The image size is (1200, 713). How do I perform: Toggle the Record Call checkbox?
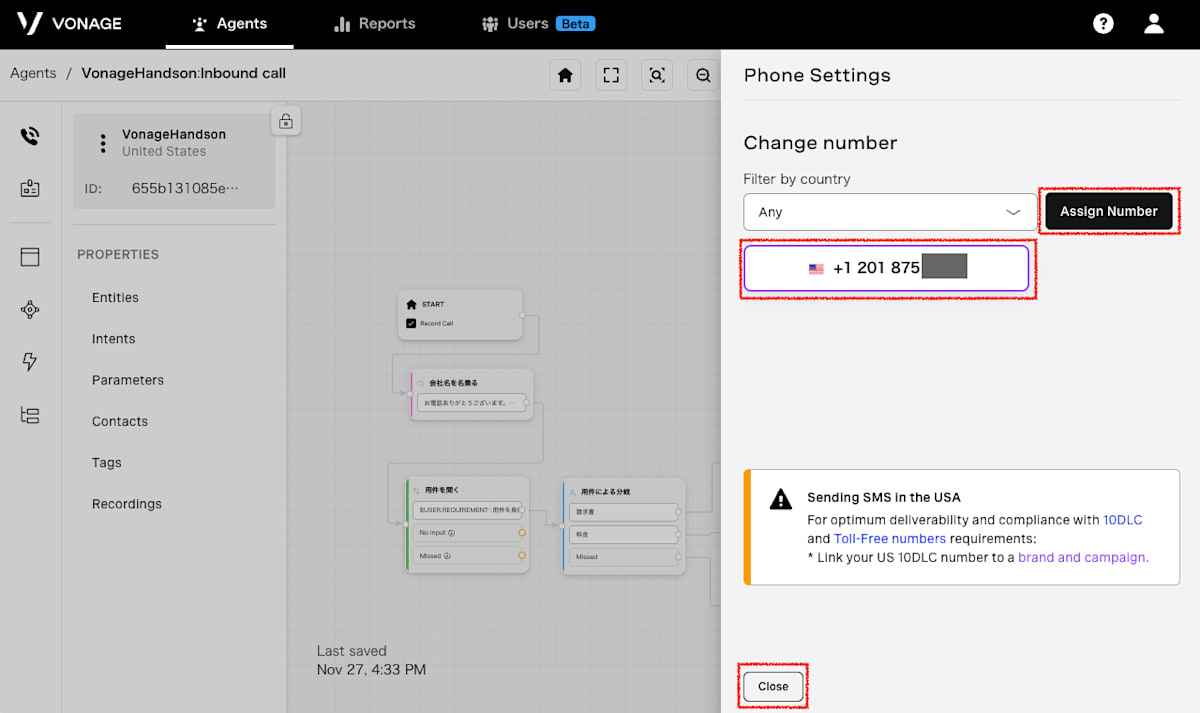coord(411,323)
